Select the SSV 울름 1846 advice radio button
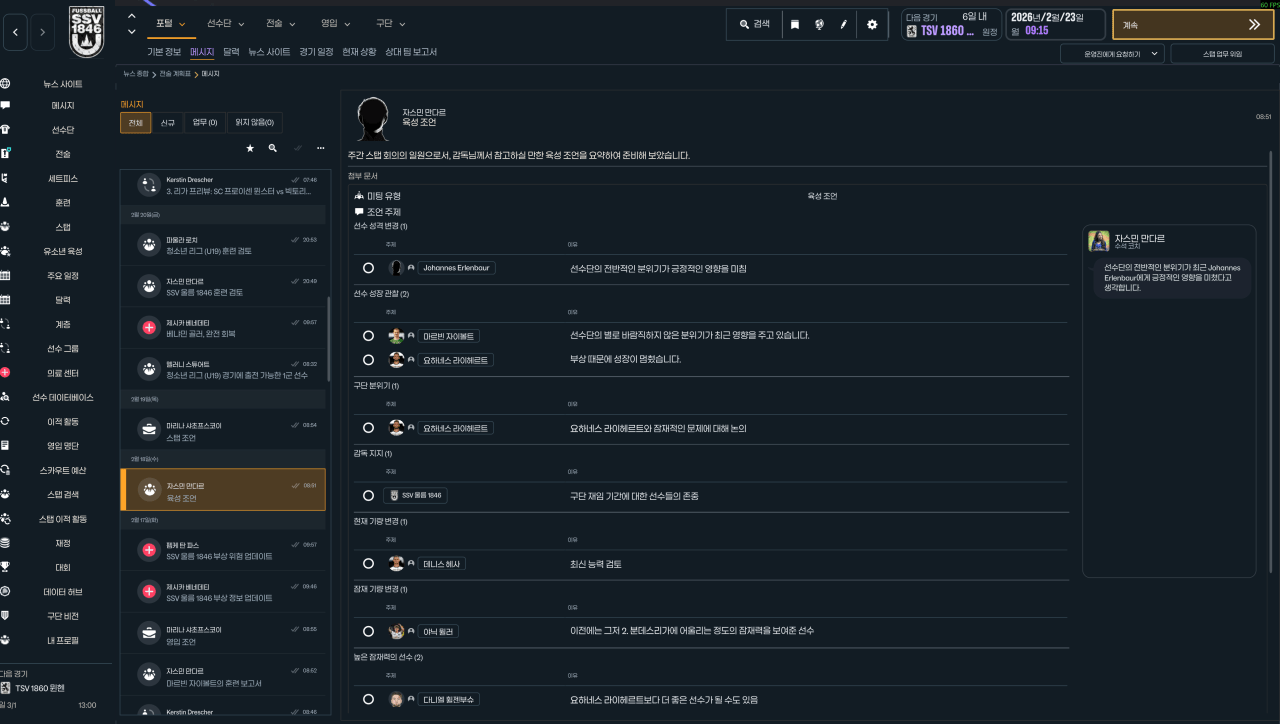1280x724 pixels. [x=369, y=496]
